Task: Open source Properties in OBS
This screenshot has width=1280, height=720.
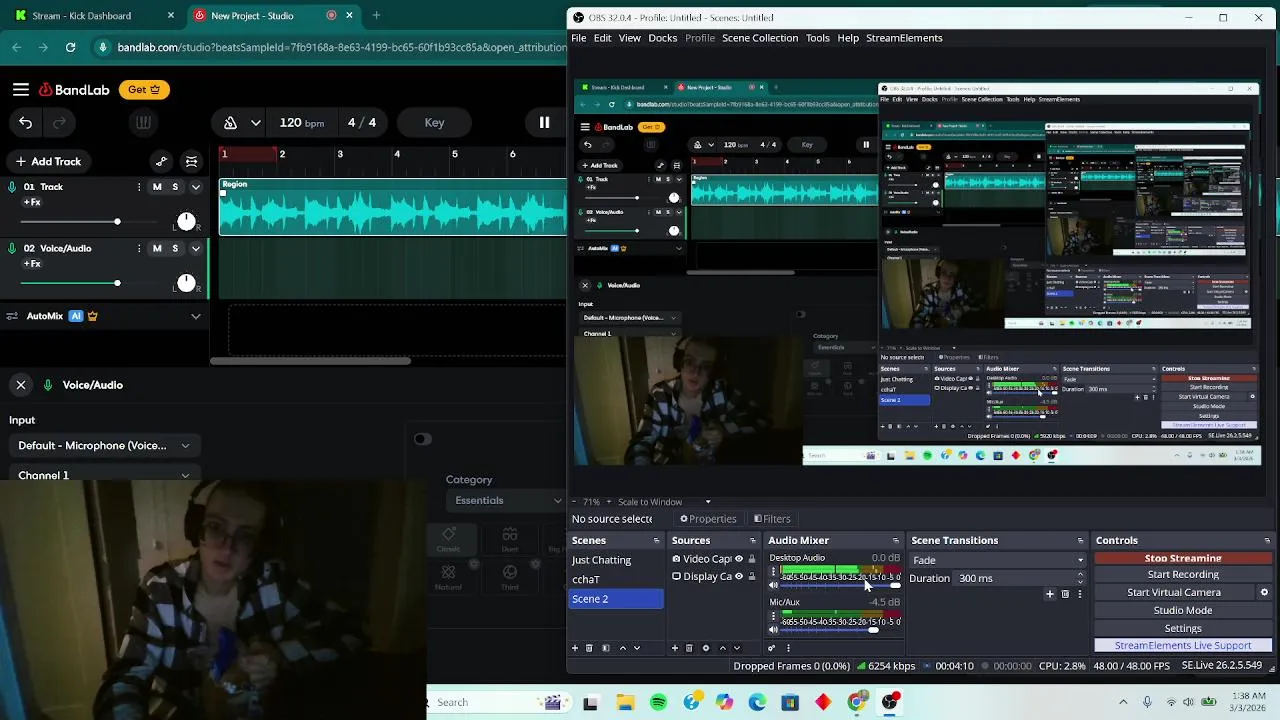Action: click(708, 519)
